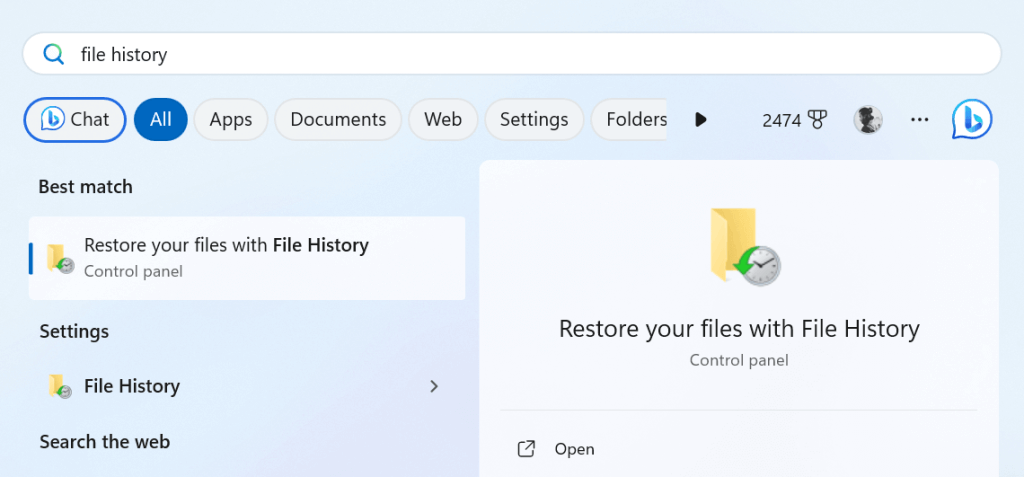Click the search magnifier icon
Screen dimensions: 1024x477
click(53, 54)
